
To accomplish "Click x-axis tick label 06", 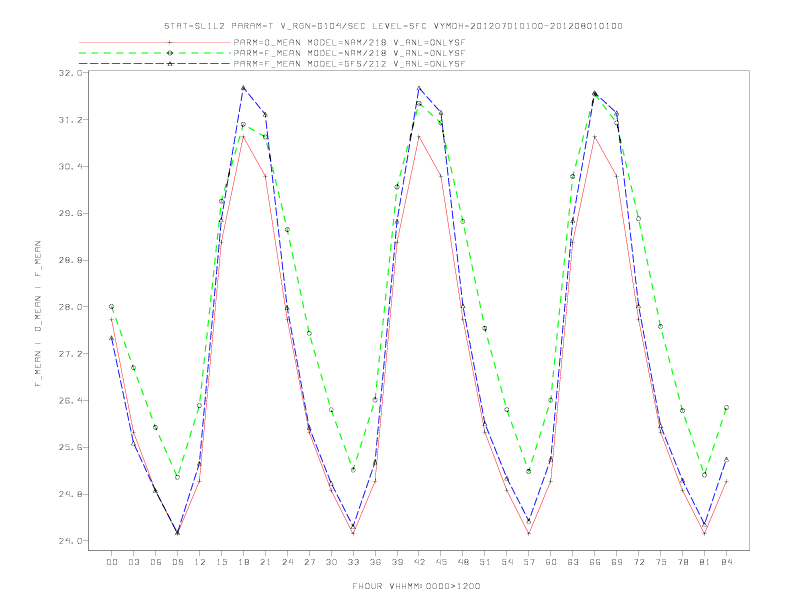I will 156,562.
